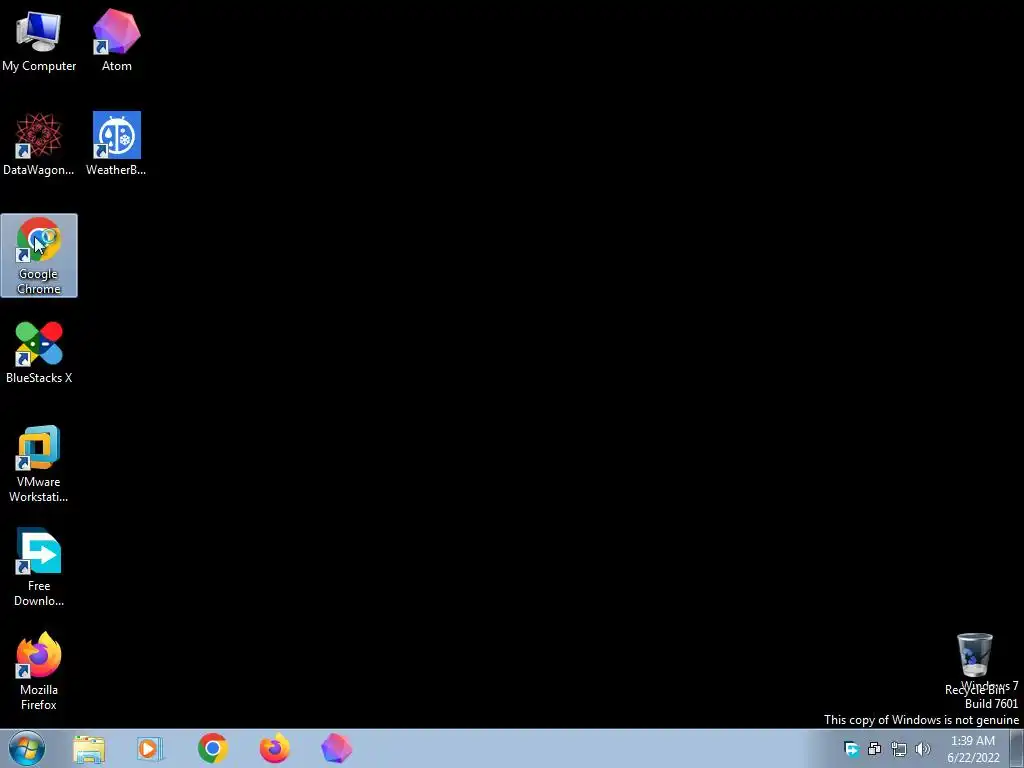Select the WeatherBug desktop shortcut
This screenshot has width=1024, height=768.
(116, 144)
